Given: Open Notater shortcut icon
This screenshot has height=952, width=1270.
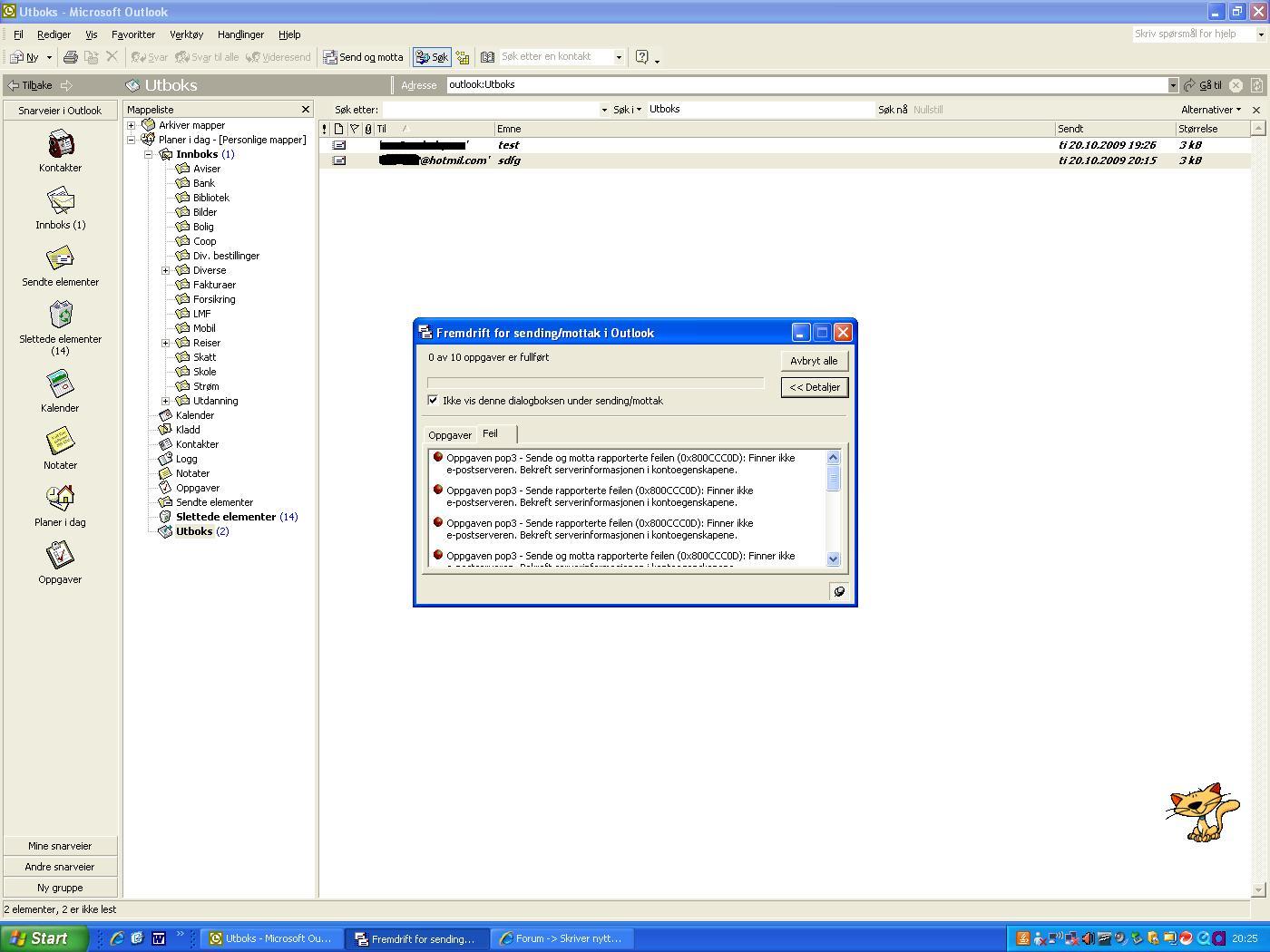Looking at the screenshot, I should tap(61, 442).
